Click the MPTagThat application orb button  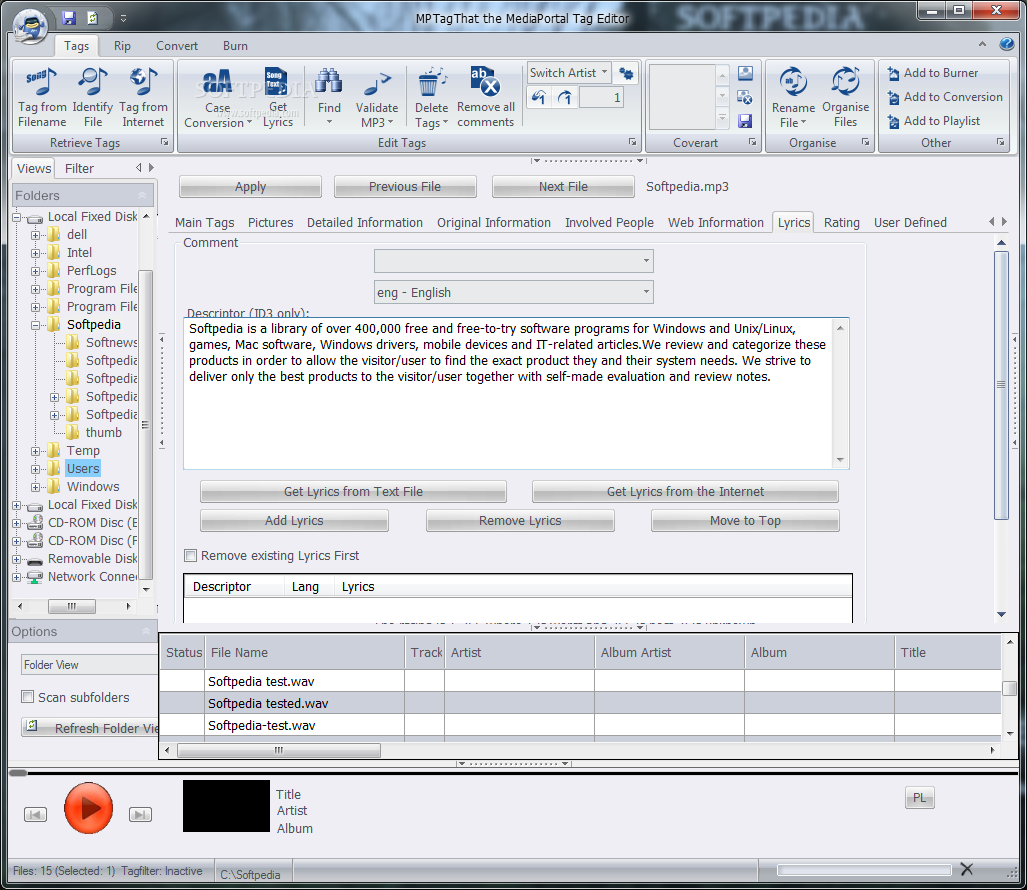[30, 26]
